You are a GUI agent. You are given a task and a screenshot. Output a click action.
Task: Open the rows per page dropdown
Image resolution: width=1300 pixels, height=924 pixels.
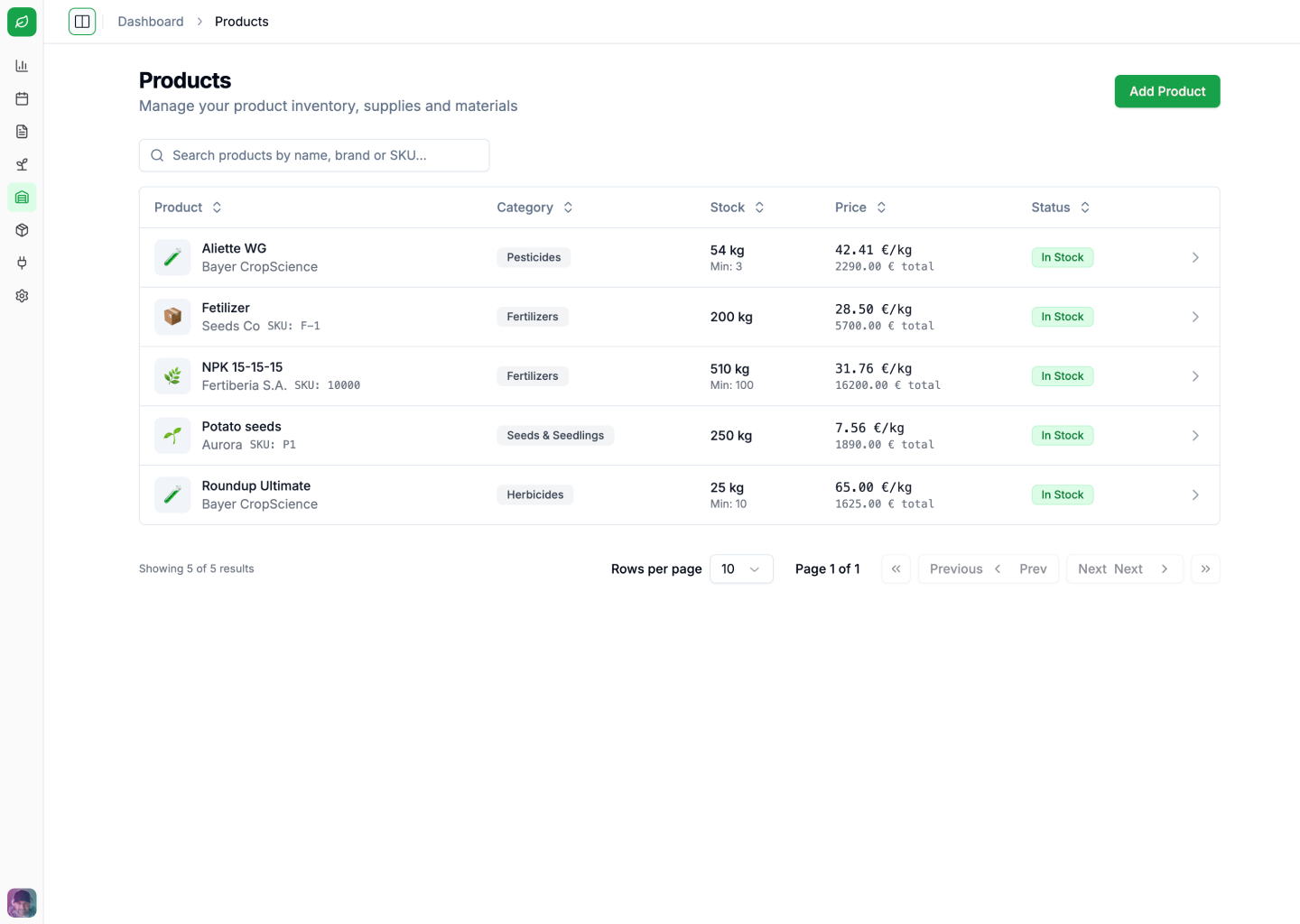pyautogui.click(x=740, y=568)
